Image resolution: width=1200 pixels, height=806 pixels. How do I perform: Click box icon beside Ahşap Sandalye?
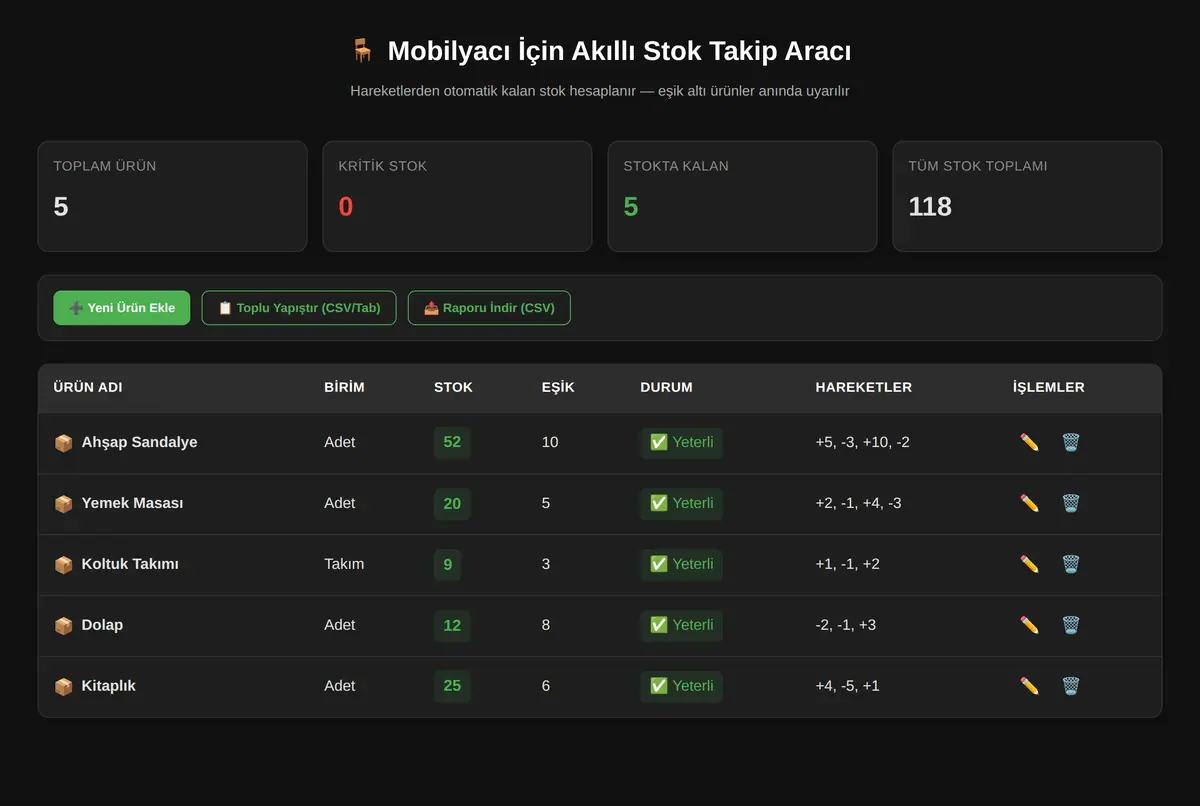point(63,443)
